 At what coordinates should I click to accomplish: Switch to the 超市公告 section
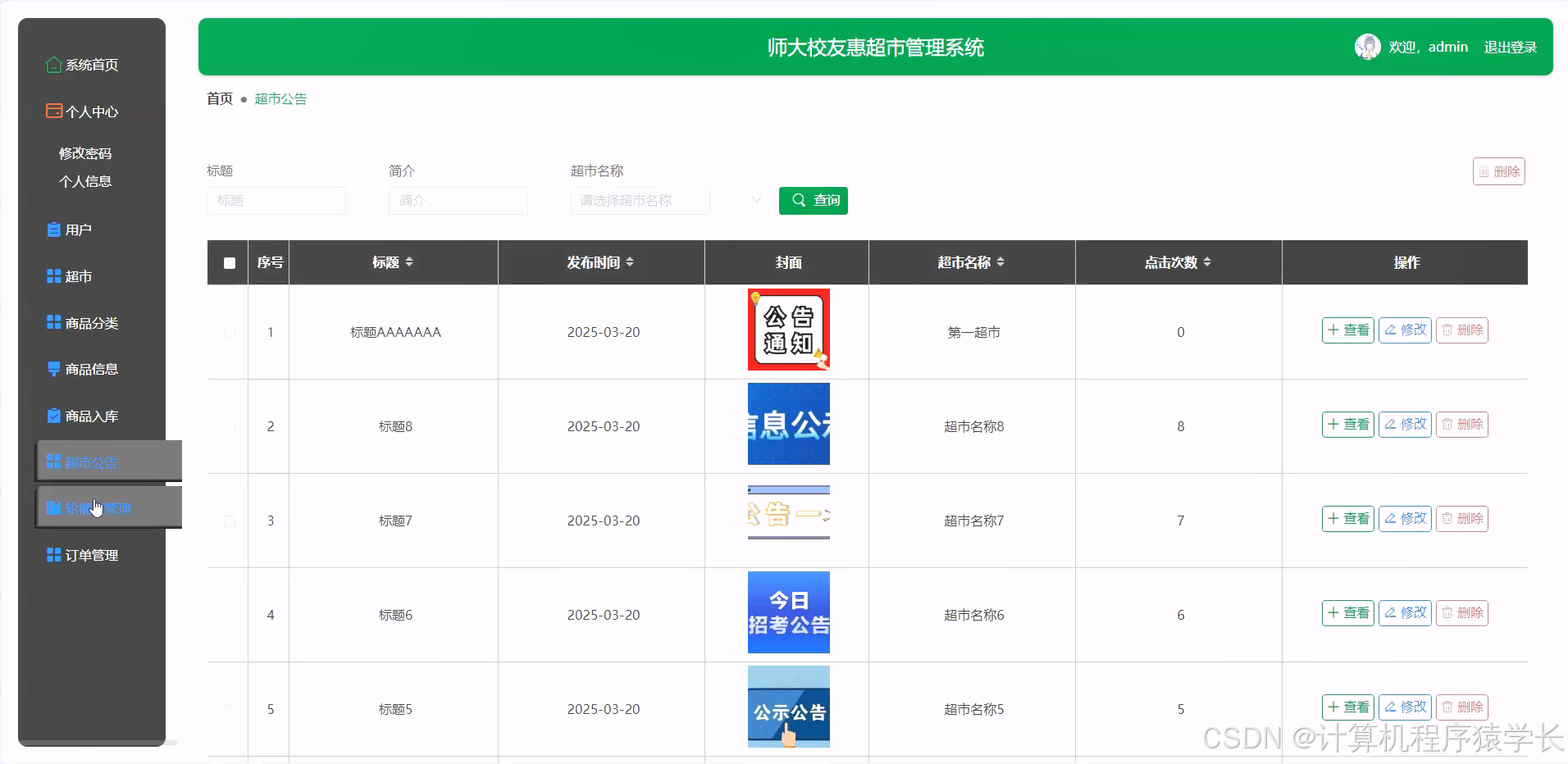coord(90,462)
